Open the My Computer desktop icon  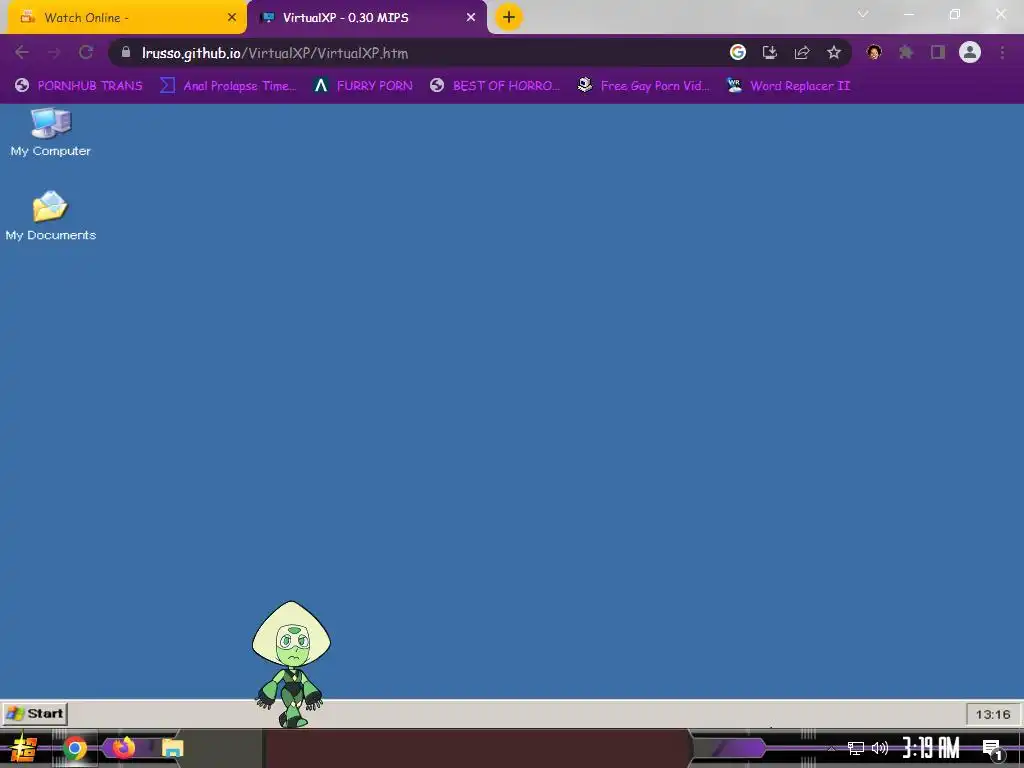tap(50, 133)
